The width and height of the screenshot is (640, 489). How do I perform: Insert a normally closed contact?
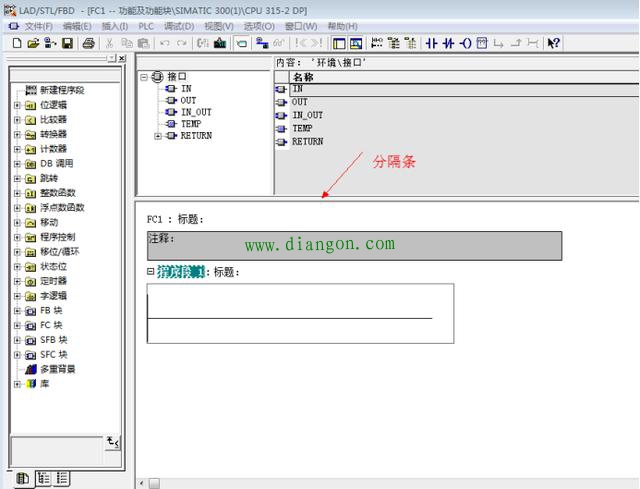(x=449, y=43)
